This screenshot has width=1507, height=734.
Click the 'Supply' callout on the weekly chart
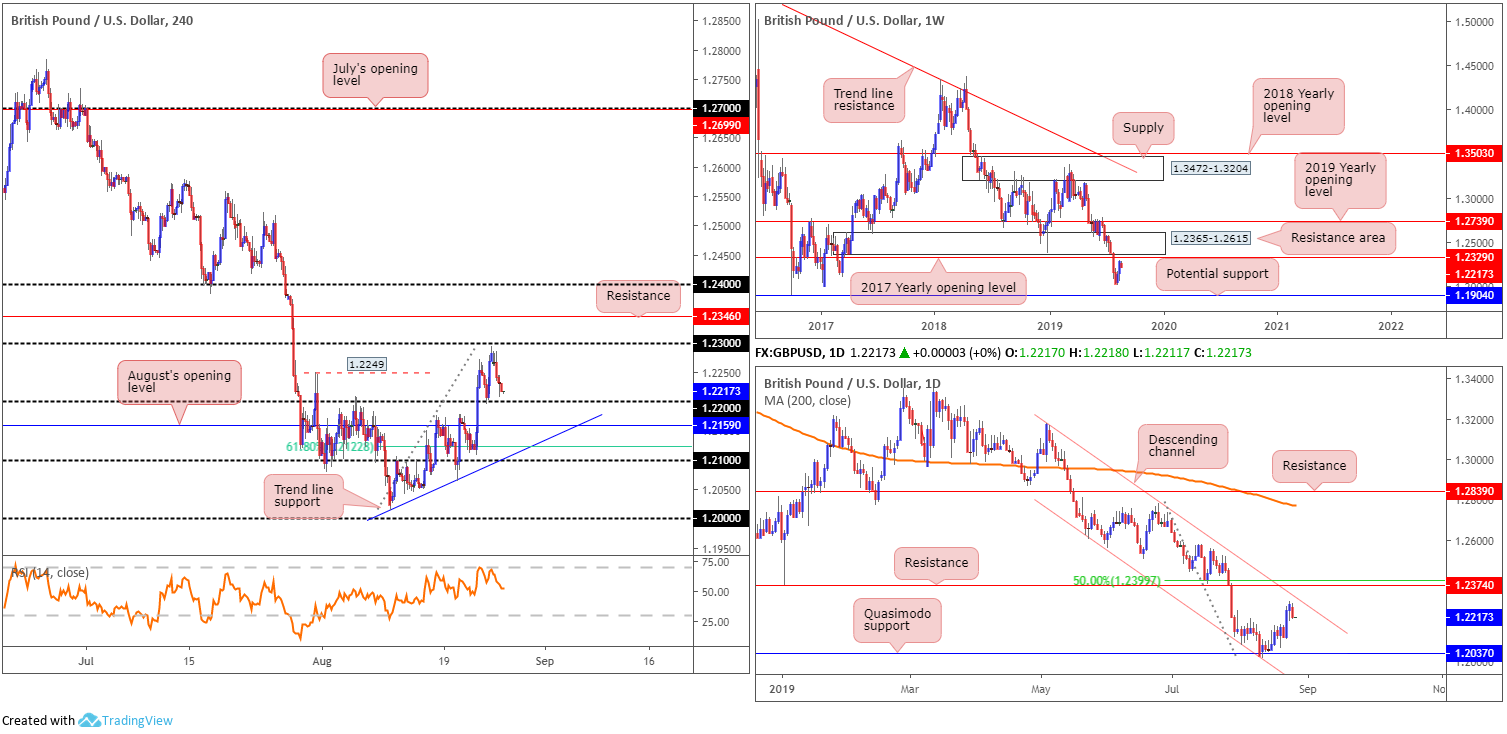[x=1143, y=127]
